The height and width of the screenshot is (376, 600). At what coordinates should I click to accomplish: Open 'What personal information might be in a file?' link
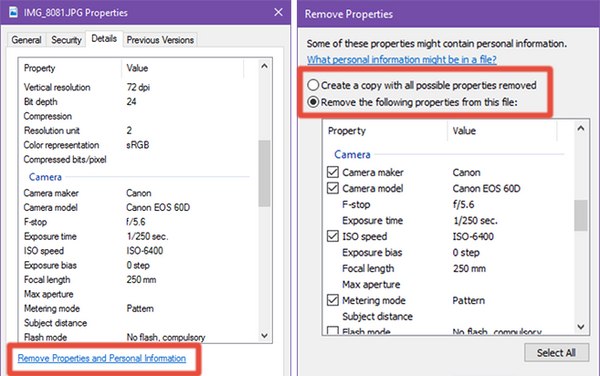402,60
